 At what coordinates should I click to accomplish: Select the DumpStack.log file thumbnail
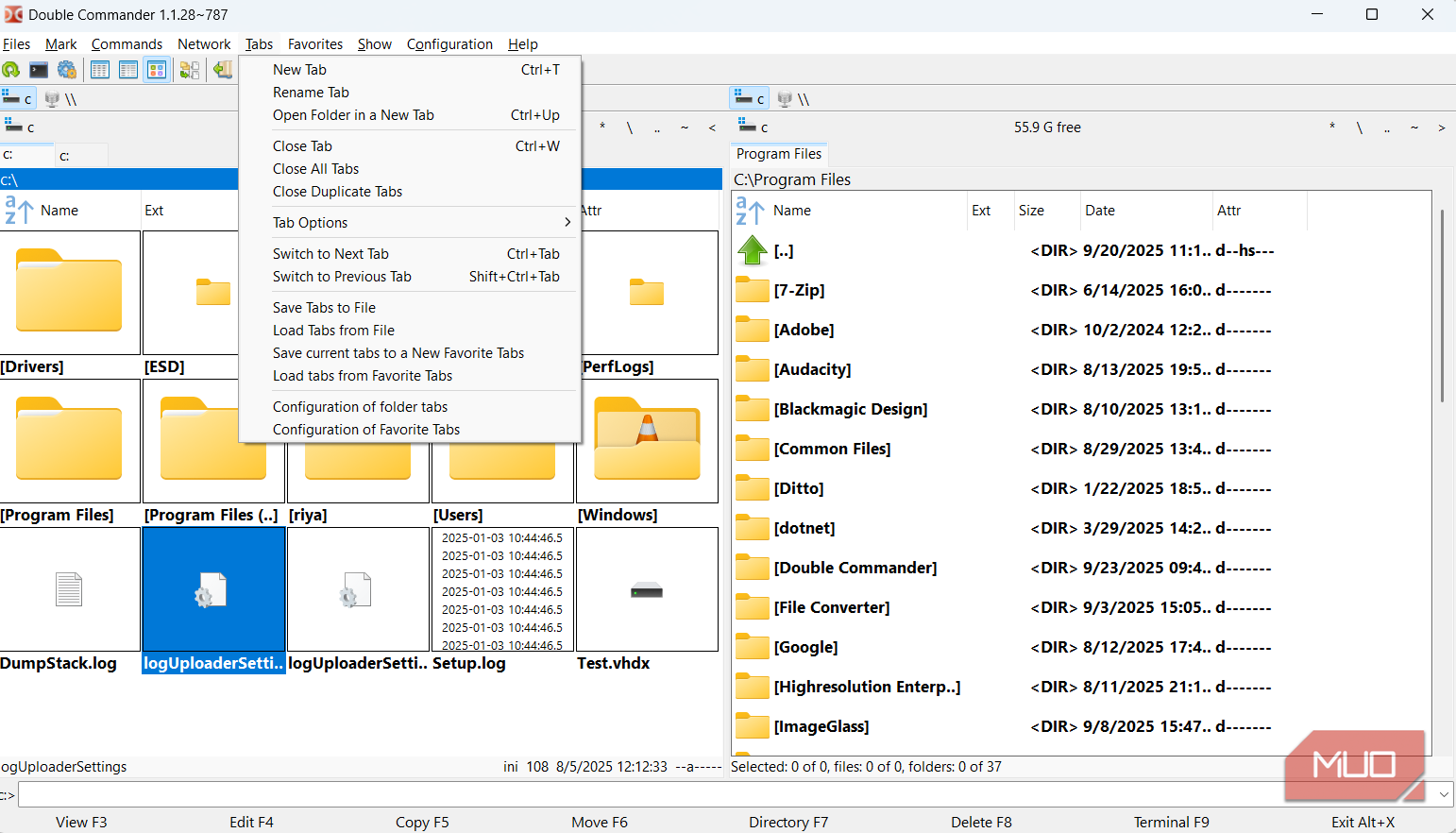(x=70, y=589)
